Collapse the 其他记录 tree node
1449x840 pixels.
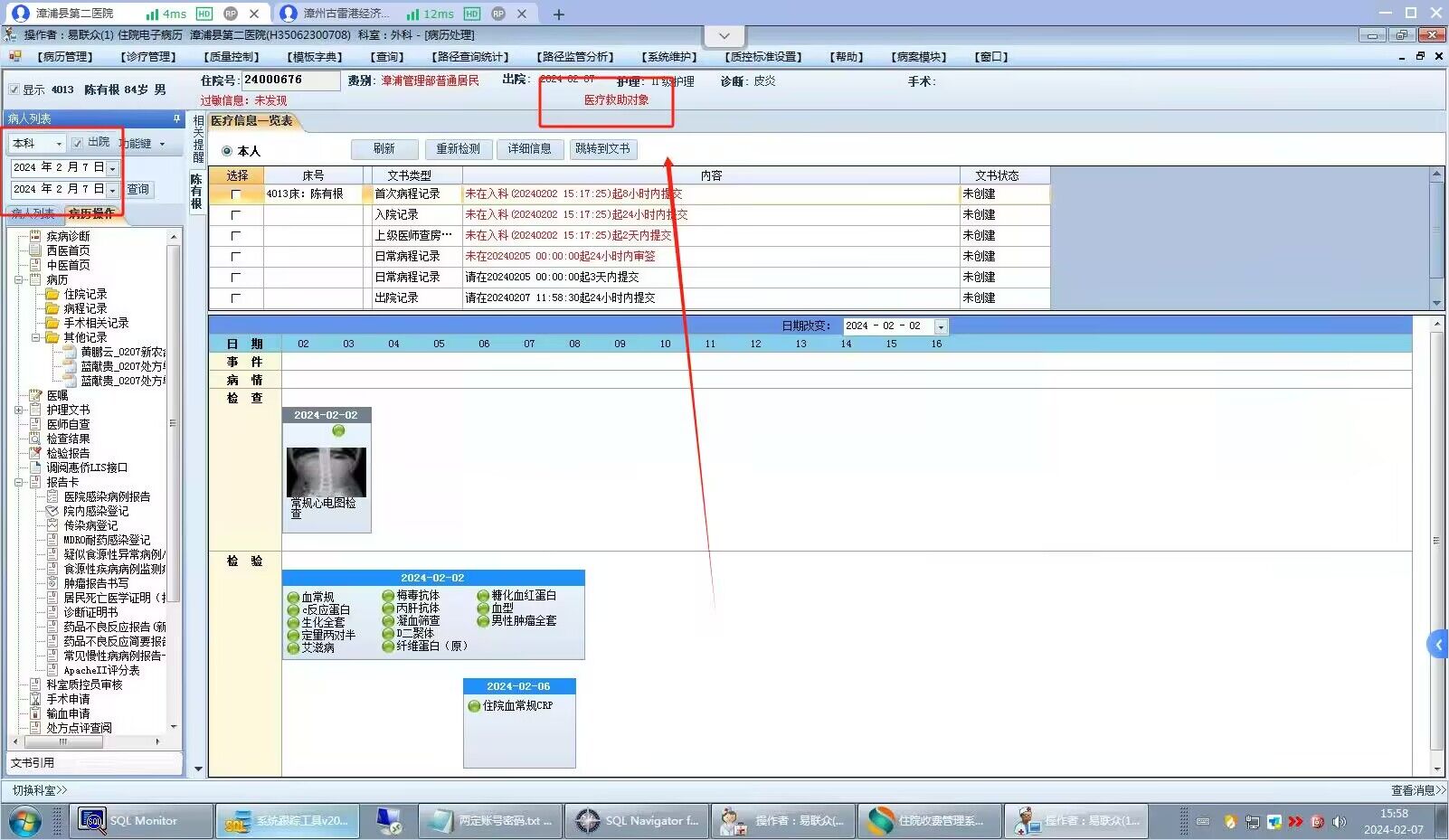(x=36, y=337)
